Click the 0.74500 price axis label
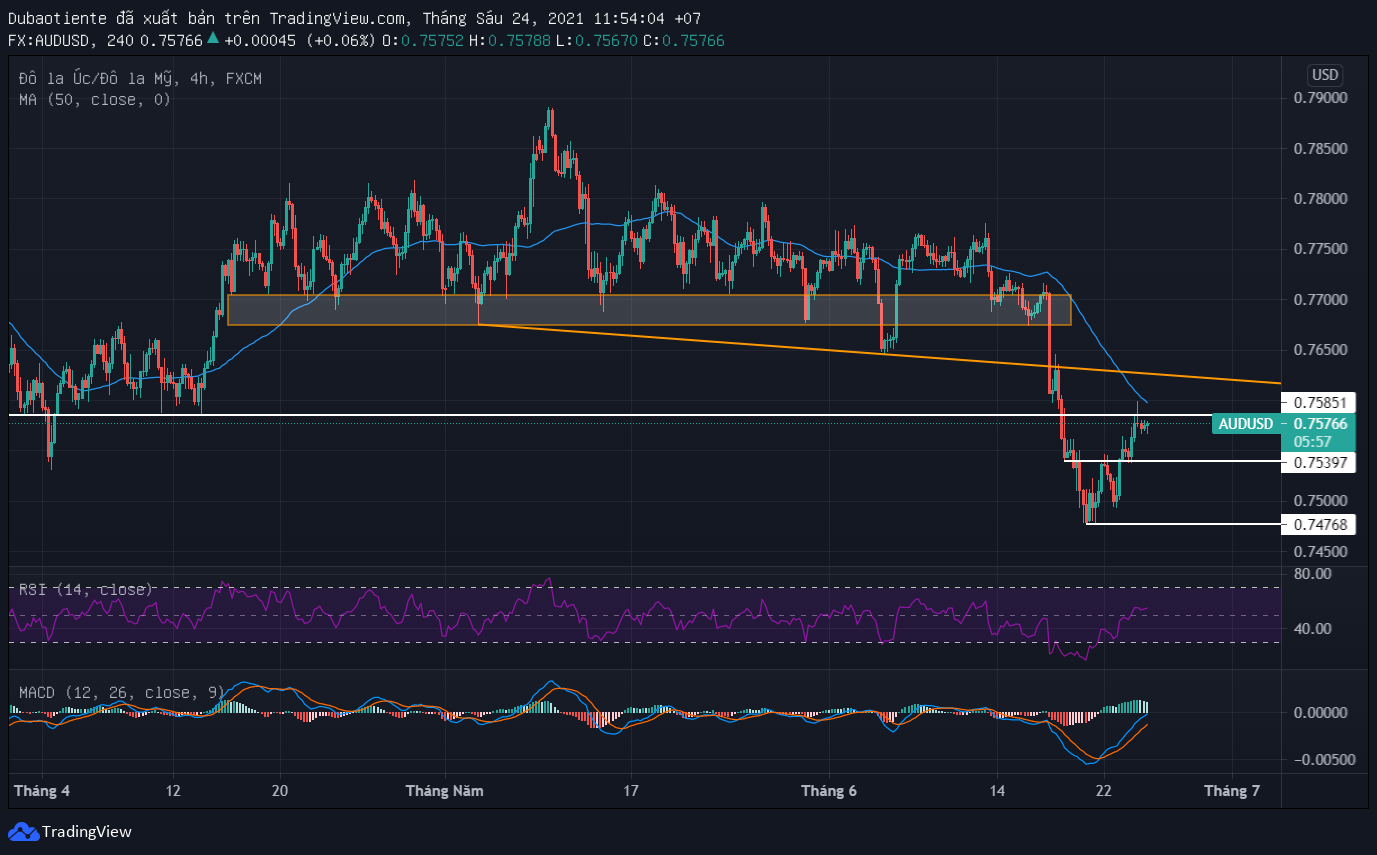1377x855 pixels. [x=1320, y=551]
